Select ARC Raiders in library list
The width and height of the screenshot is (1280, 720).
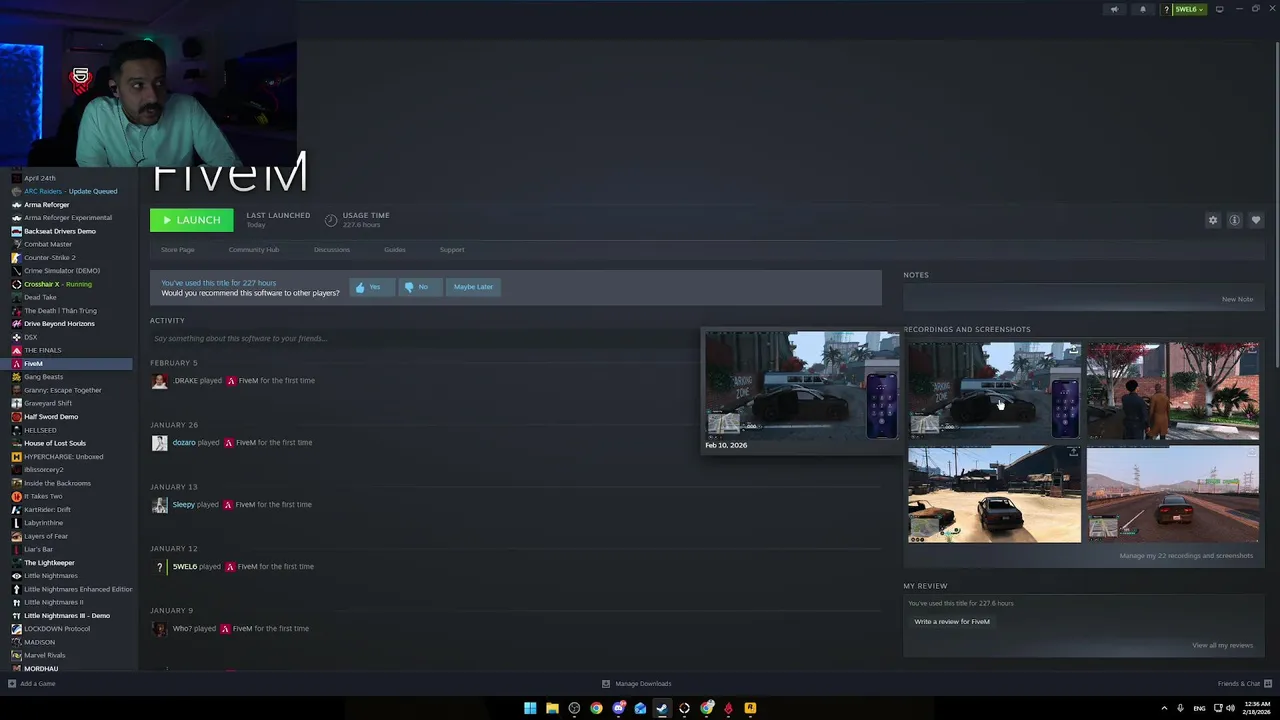(70, 191)
